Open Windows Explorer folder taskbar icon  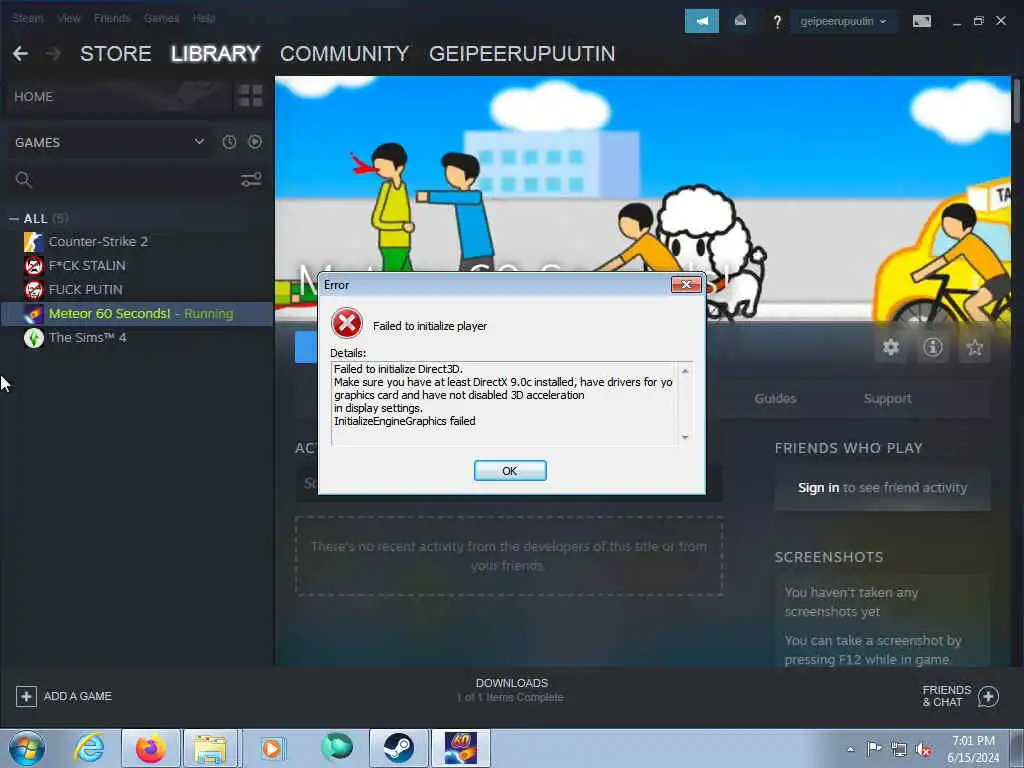[210, 748]
